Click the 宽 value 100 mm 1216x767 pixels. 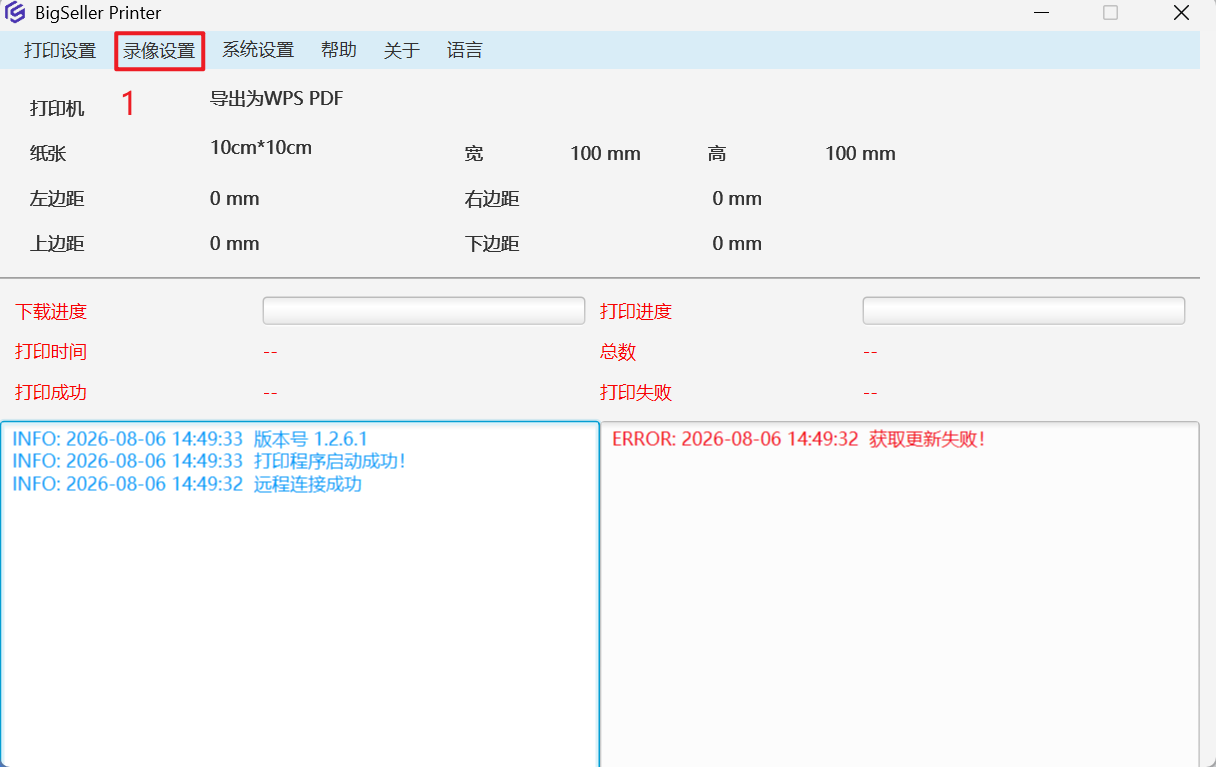(605, 154)
